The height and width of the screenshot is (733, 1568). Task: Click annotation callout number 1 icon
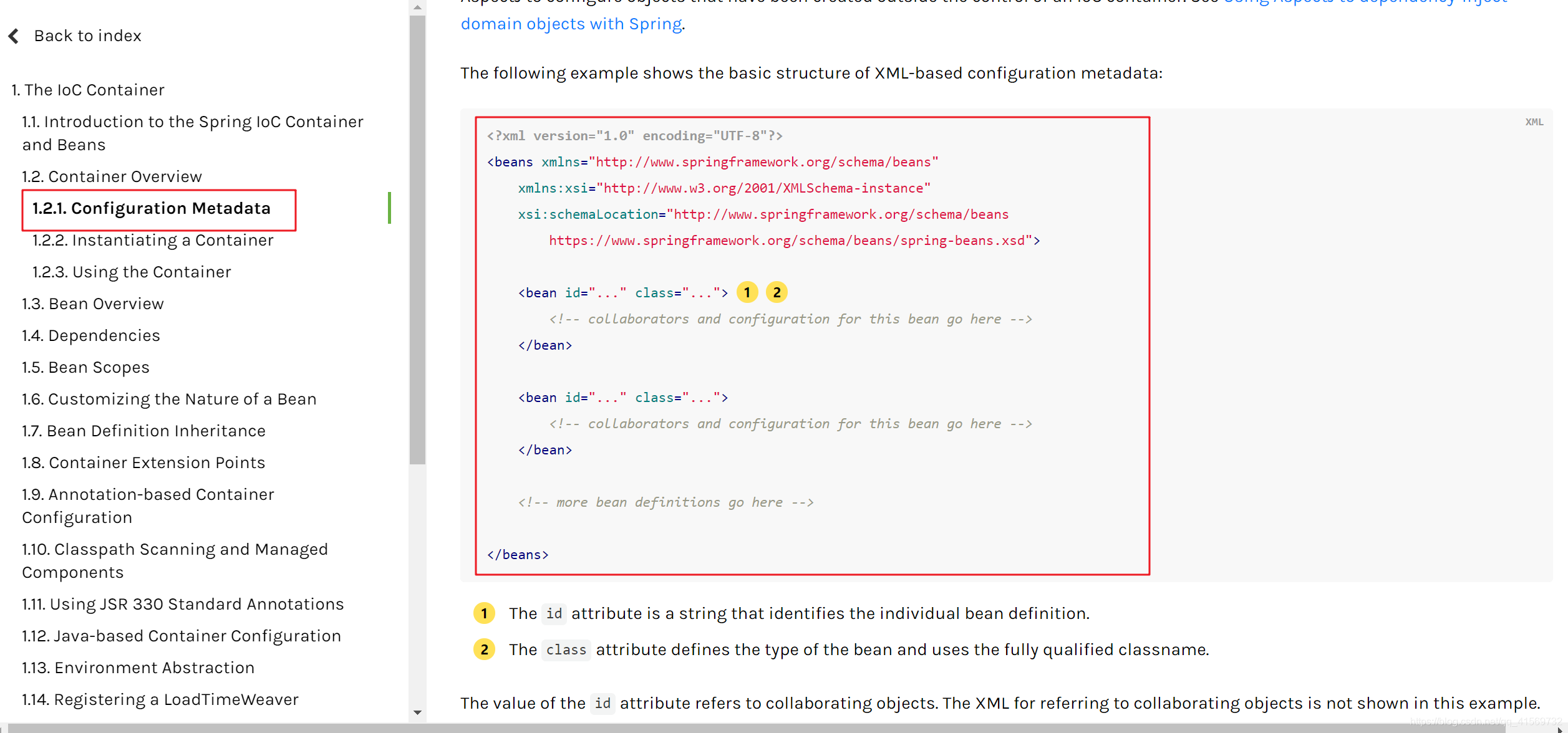pos(748,292)
